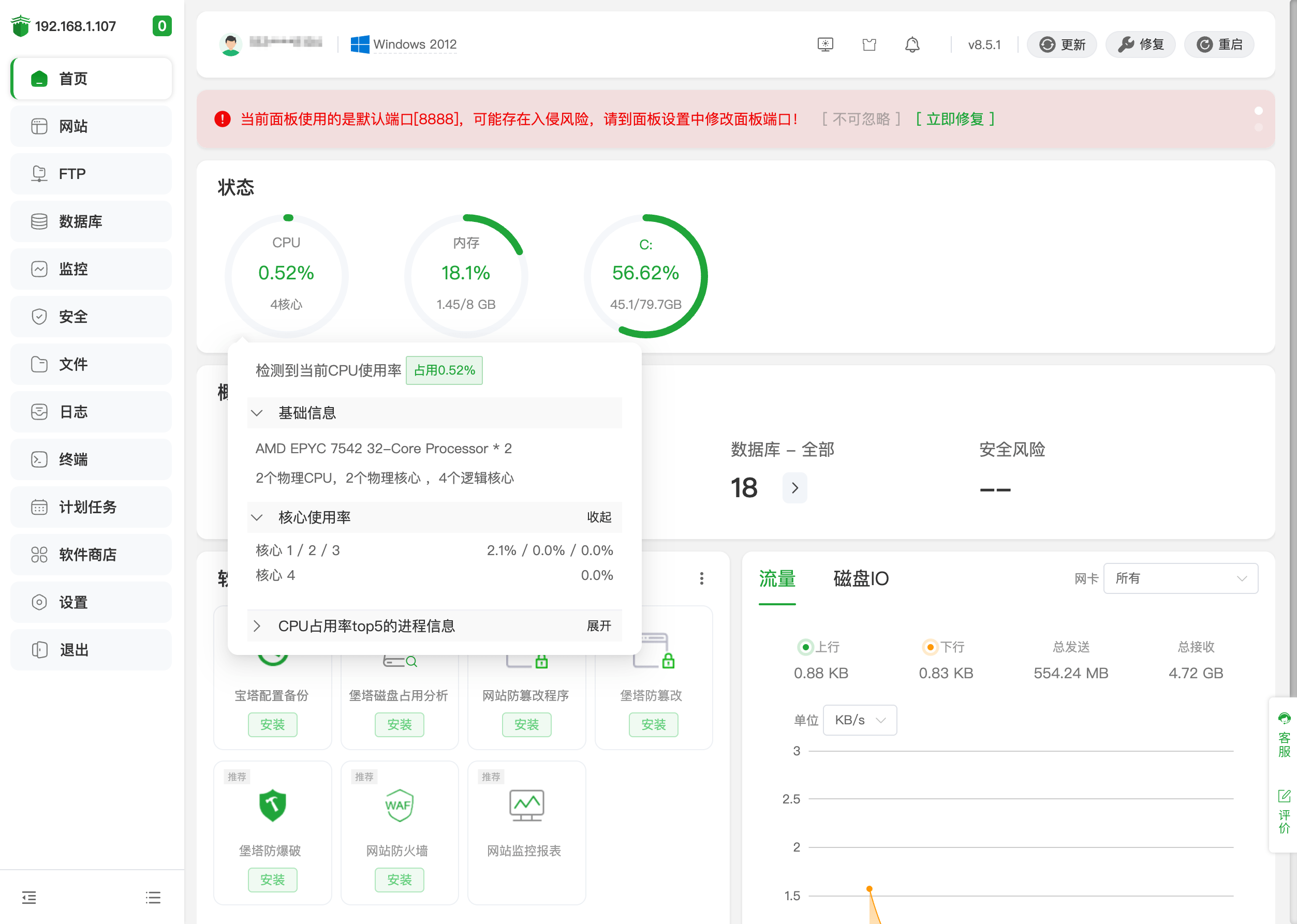Switch to the 磁盘IO tab

(x=861, y=578)
